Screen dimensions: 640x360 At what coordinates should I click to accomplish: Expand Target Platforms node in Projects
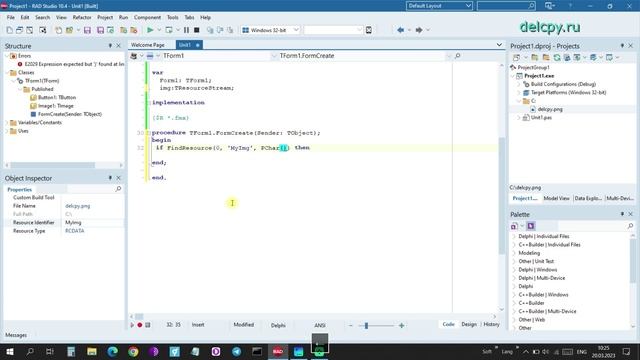tap(519, 93)
